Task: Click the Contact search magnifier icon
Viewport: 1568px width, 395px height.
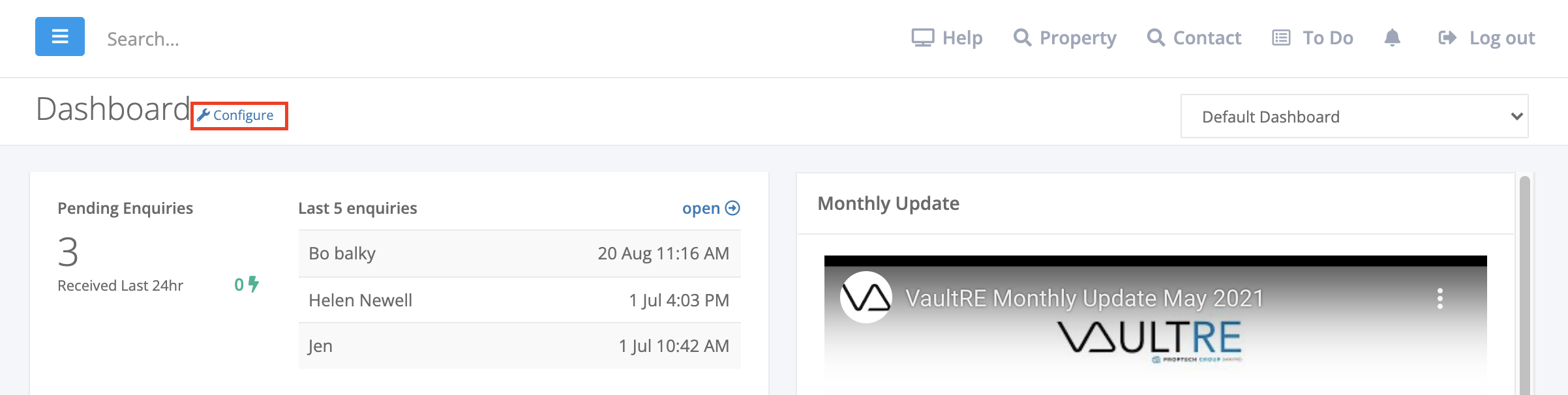Action: pos(1156,38)
